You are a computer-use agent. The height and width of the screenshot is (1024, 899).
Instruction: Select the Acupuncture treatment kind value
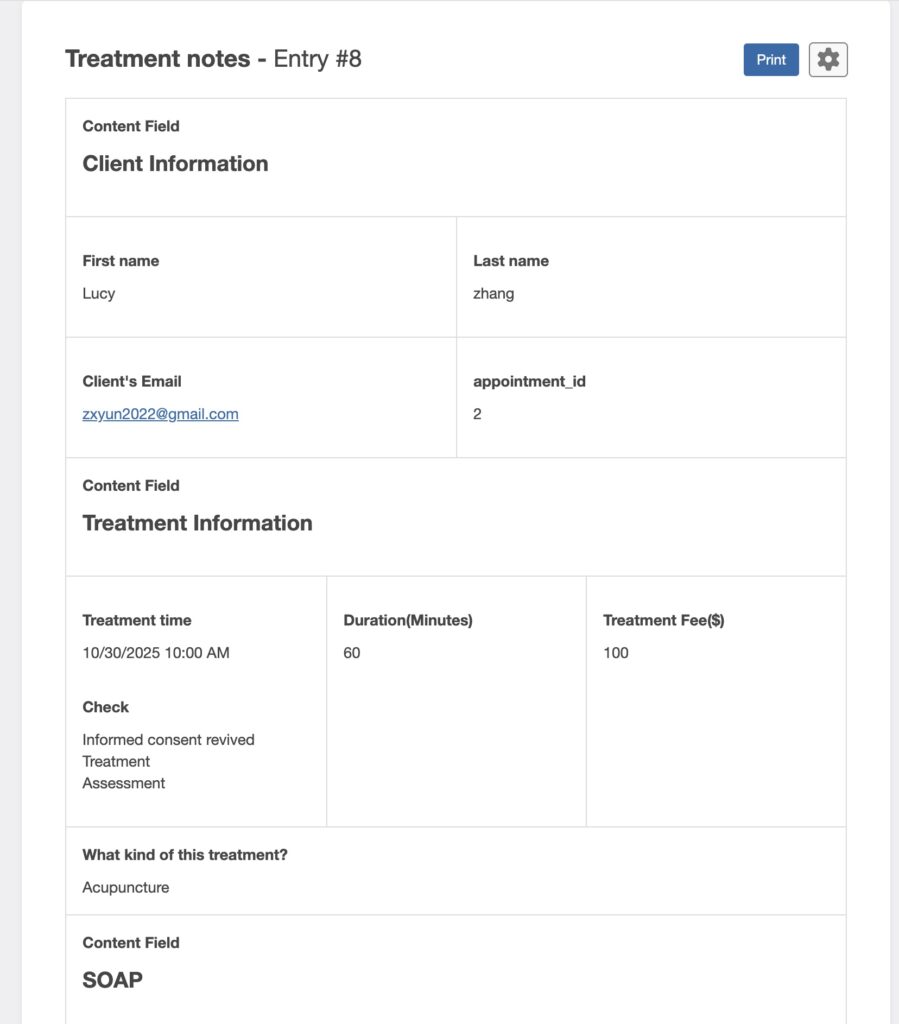click(x=126, y=888)
